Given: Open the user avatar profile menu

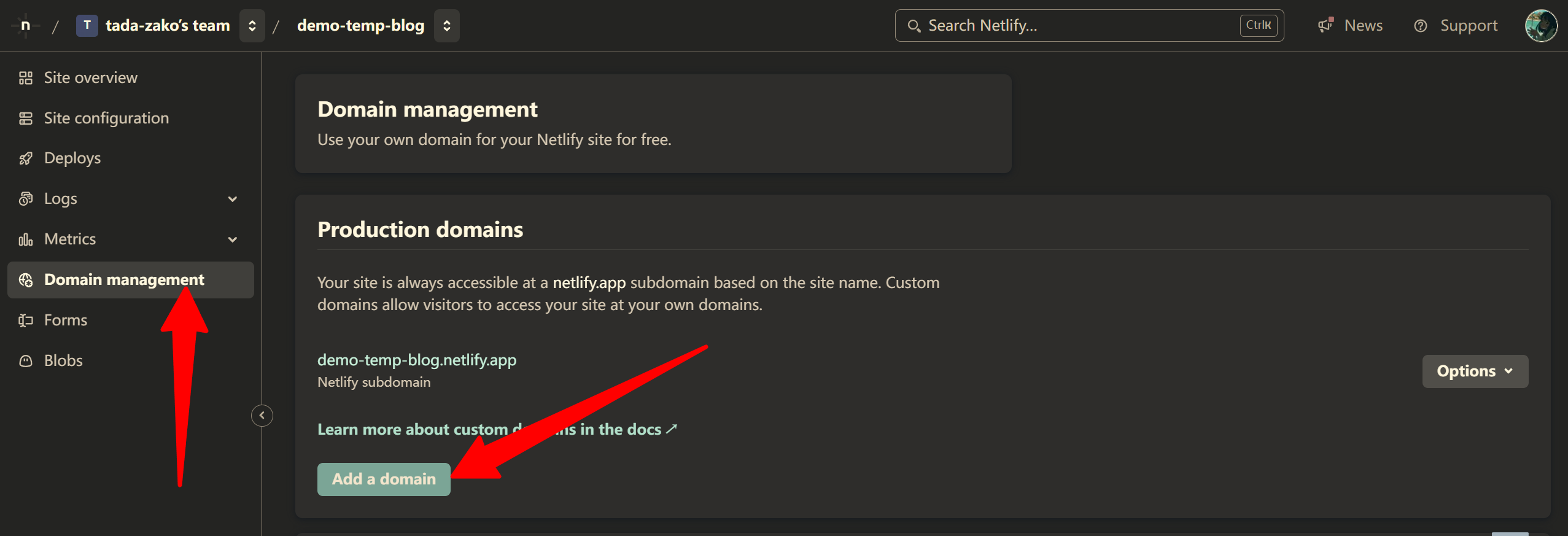Looking at the screenshot, I should coord(1540,26).
